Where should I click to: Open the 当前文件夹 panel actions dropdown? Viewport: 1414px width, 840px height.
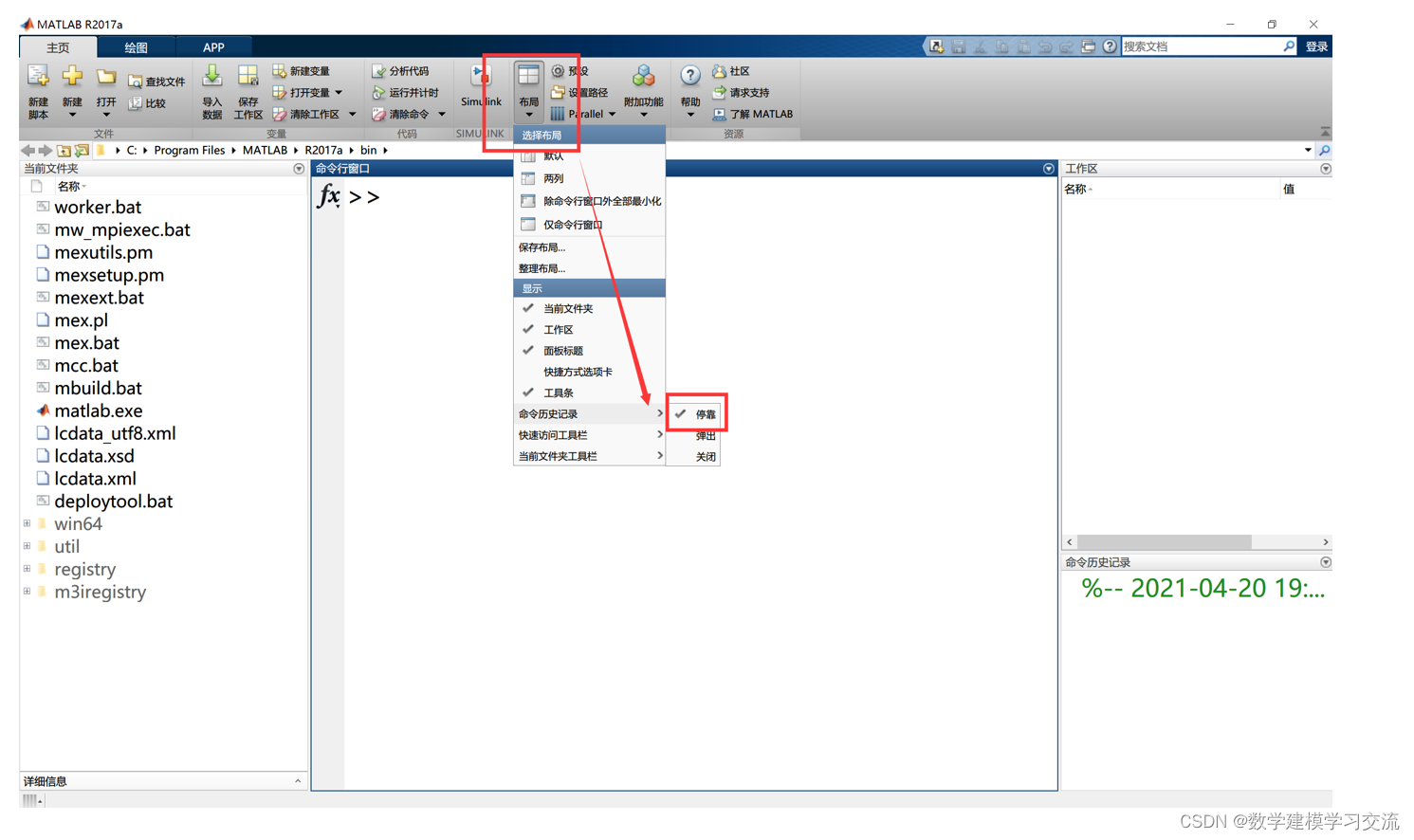tap(299, 169)
